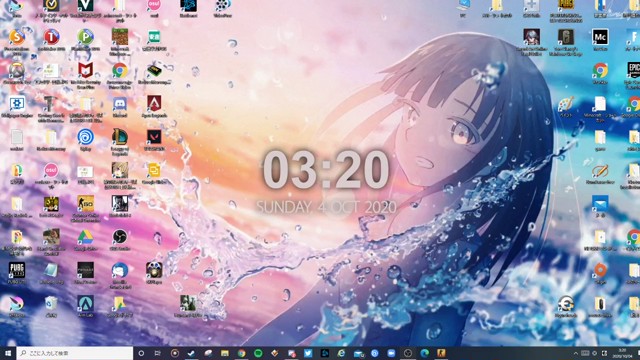This screenshot has width=640, height=360.
Task: Open the blue Mail envelope desktop icon
Action: coord(600,203)
